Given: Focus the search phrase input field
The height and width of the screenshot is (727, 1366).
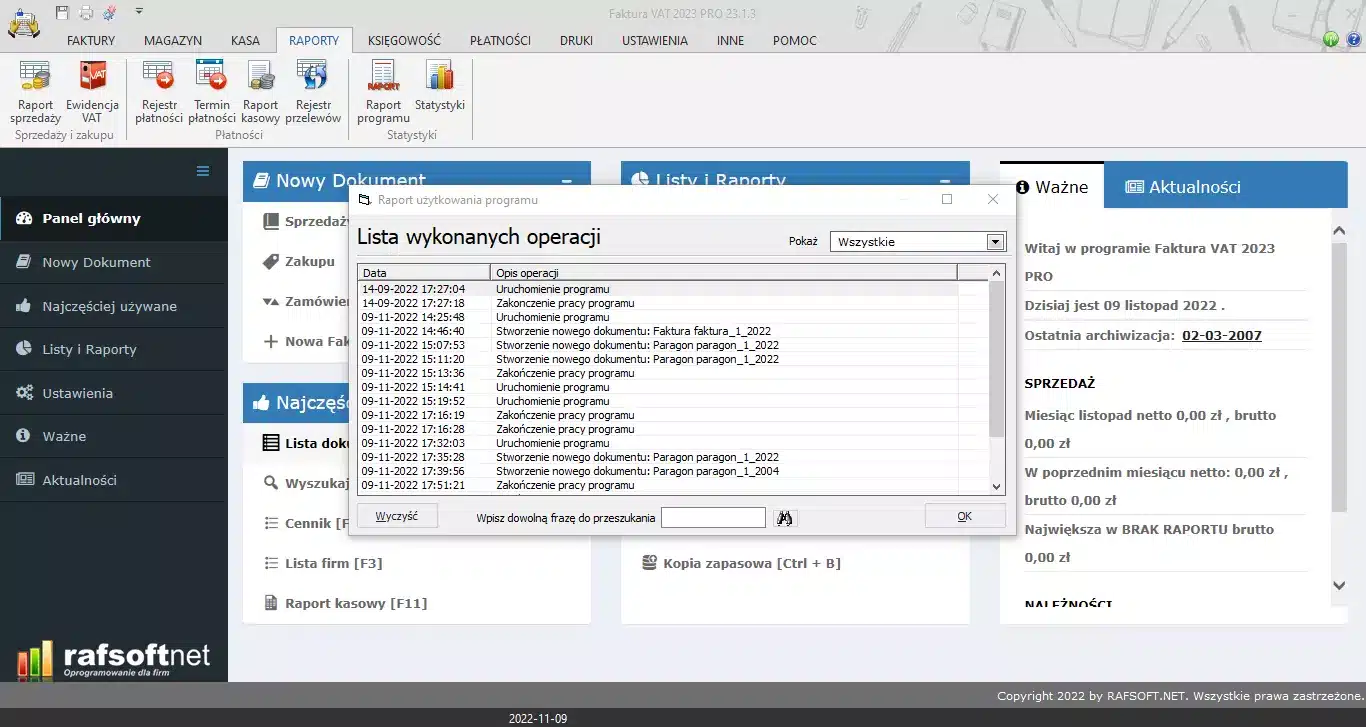Looking at the screenshot, I should tap(713, 517).
